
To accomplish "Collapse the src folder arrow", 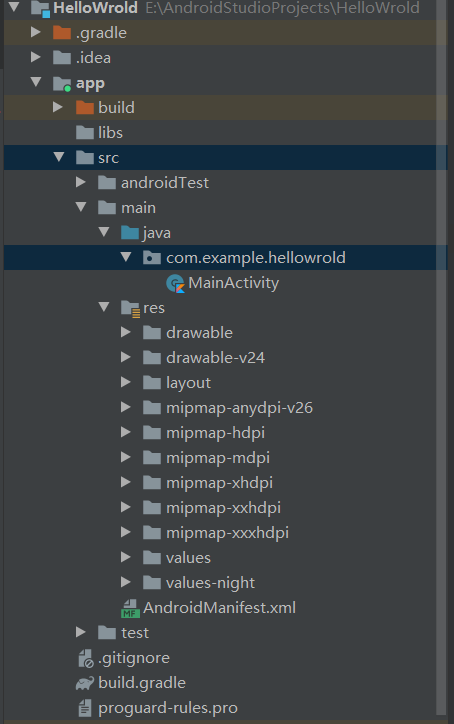I will [59, 157].
